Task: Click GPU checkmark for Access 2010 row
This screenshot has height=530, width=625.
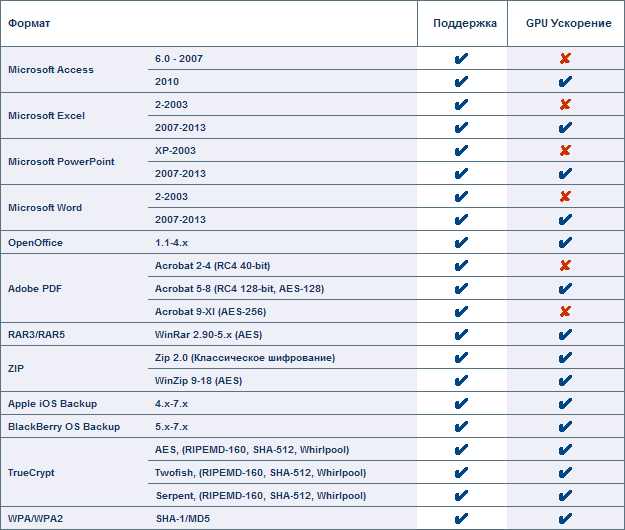Action: point(565,82)
